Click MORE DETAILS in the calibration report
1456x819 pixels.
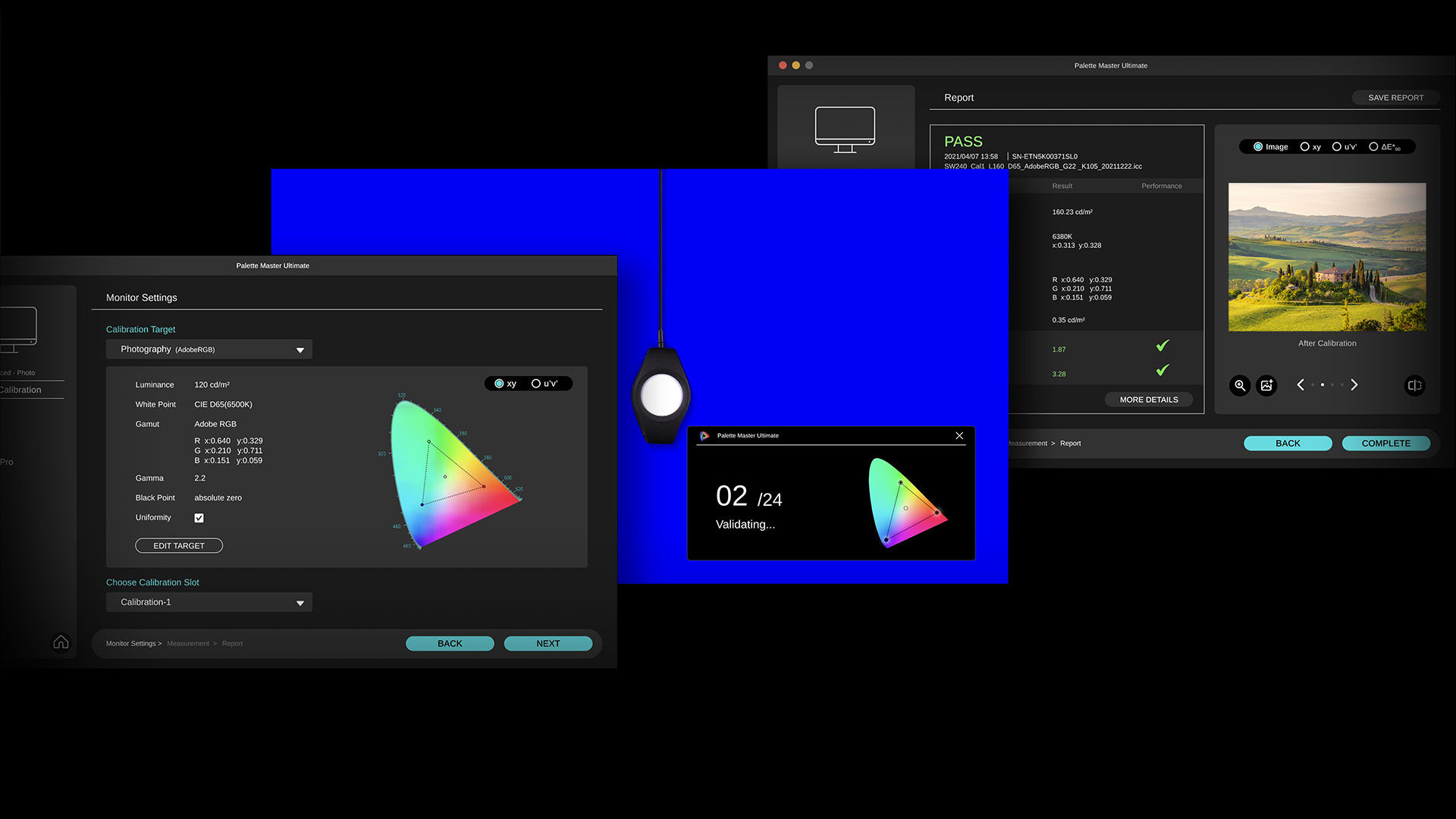(x=1148, y=399)
